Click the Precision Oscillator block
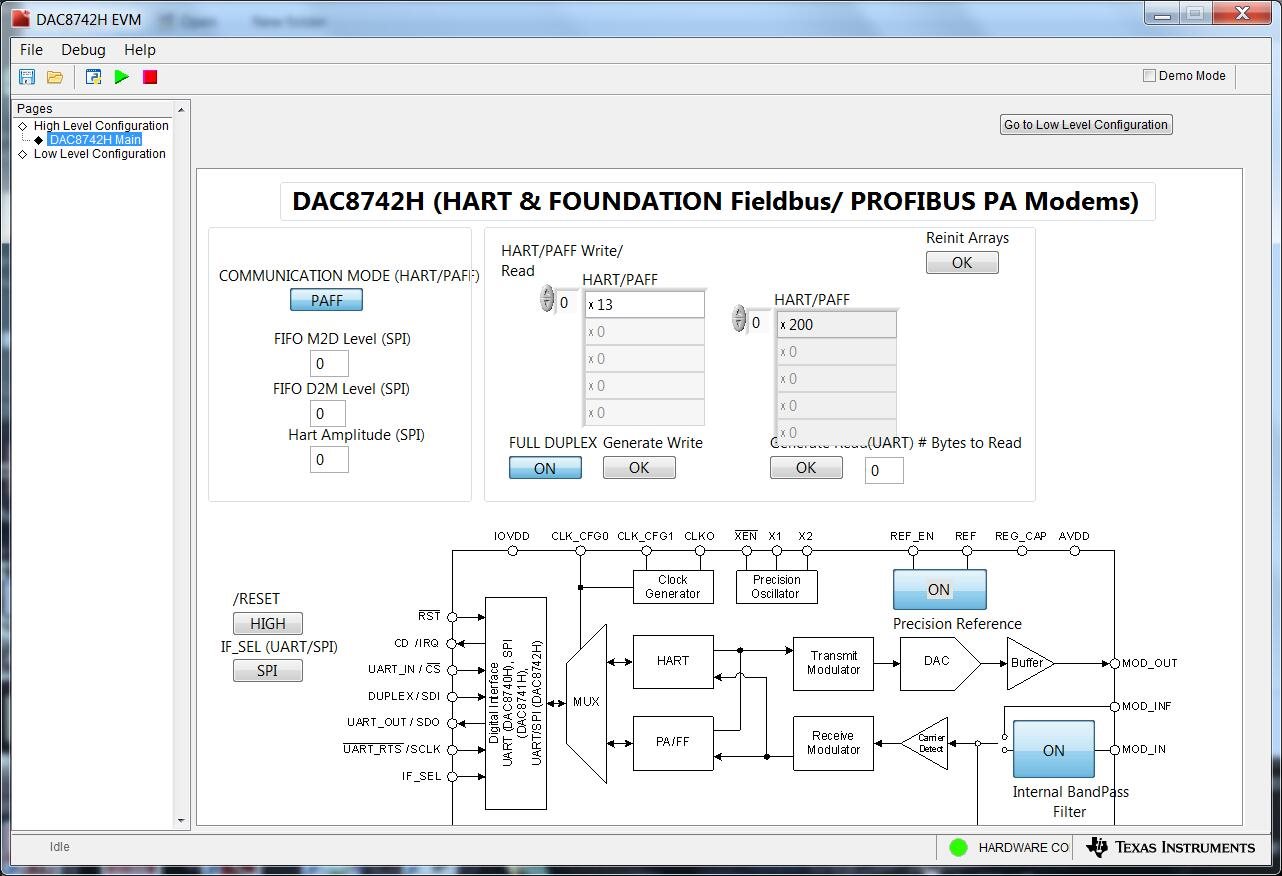Viewport: 1282px width, 876px height. pyautogui.click(x=777, y=587)
